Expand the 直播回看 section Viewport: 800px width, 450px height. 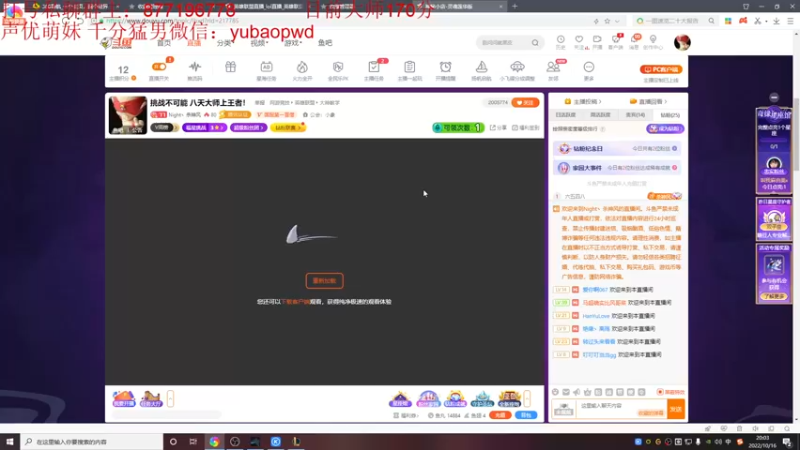click(648, 102)
